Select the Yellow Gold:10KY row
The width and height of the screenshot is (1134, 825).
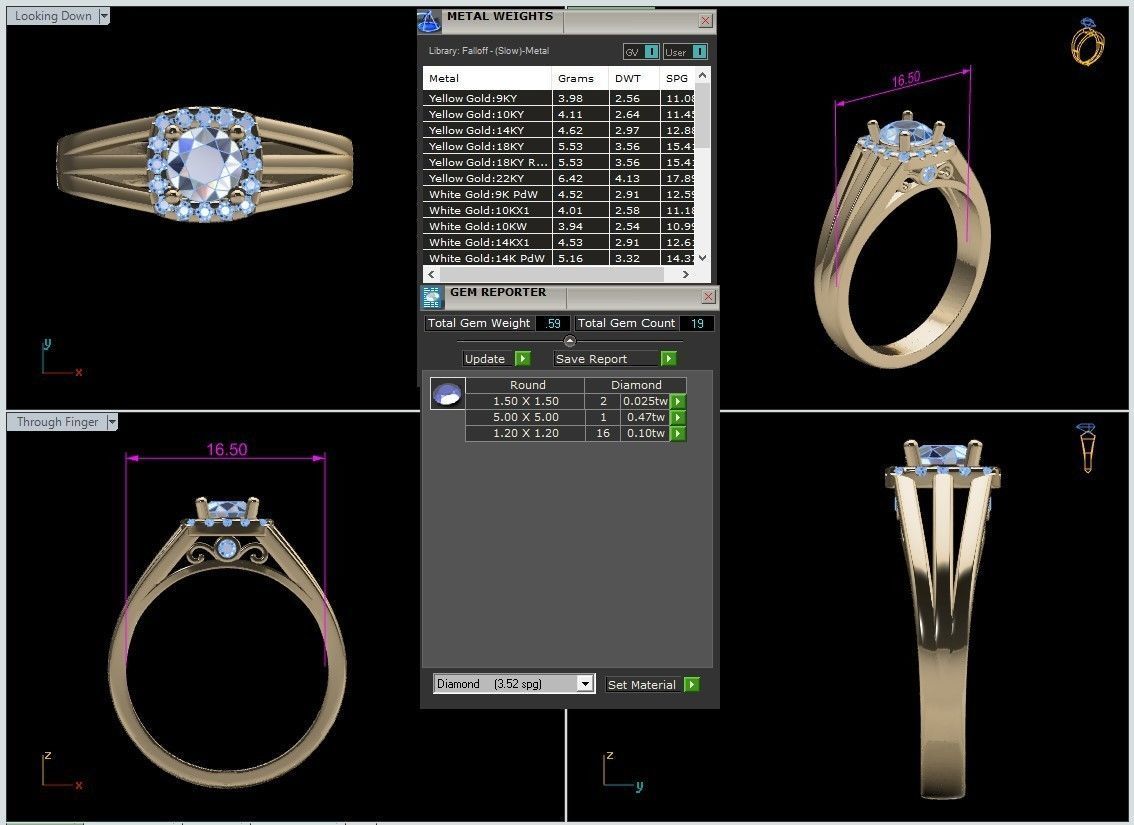(x=558, y=114)
